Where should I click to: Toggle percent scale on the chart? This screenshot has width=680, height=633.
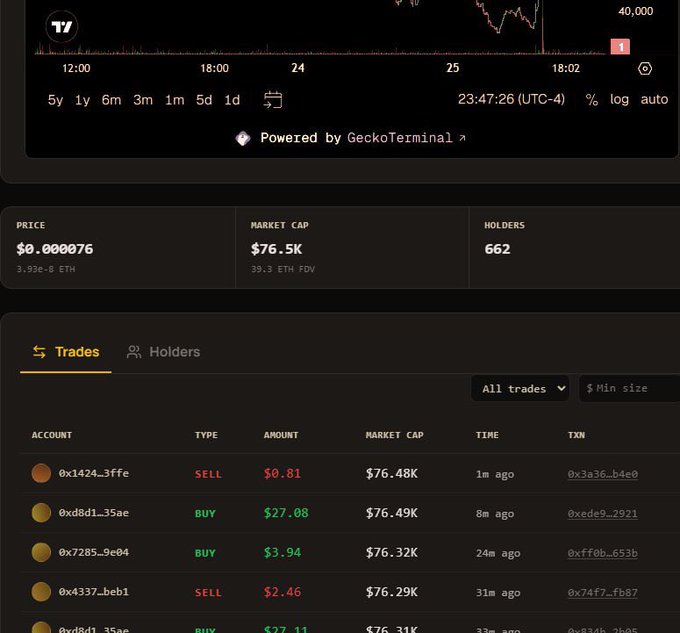pos(592,100)
